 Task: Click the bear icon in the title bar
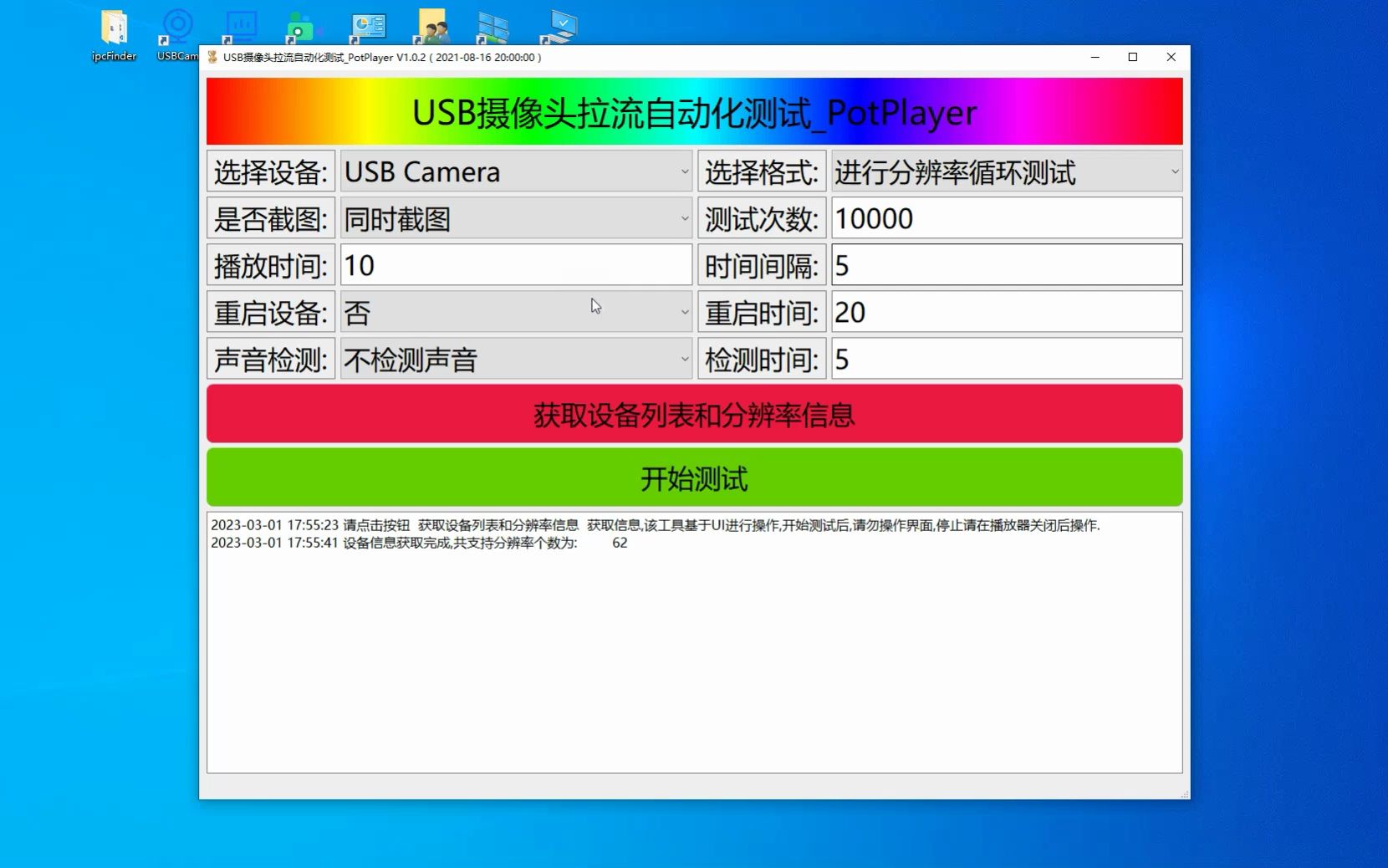click(x=212, y=57)
